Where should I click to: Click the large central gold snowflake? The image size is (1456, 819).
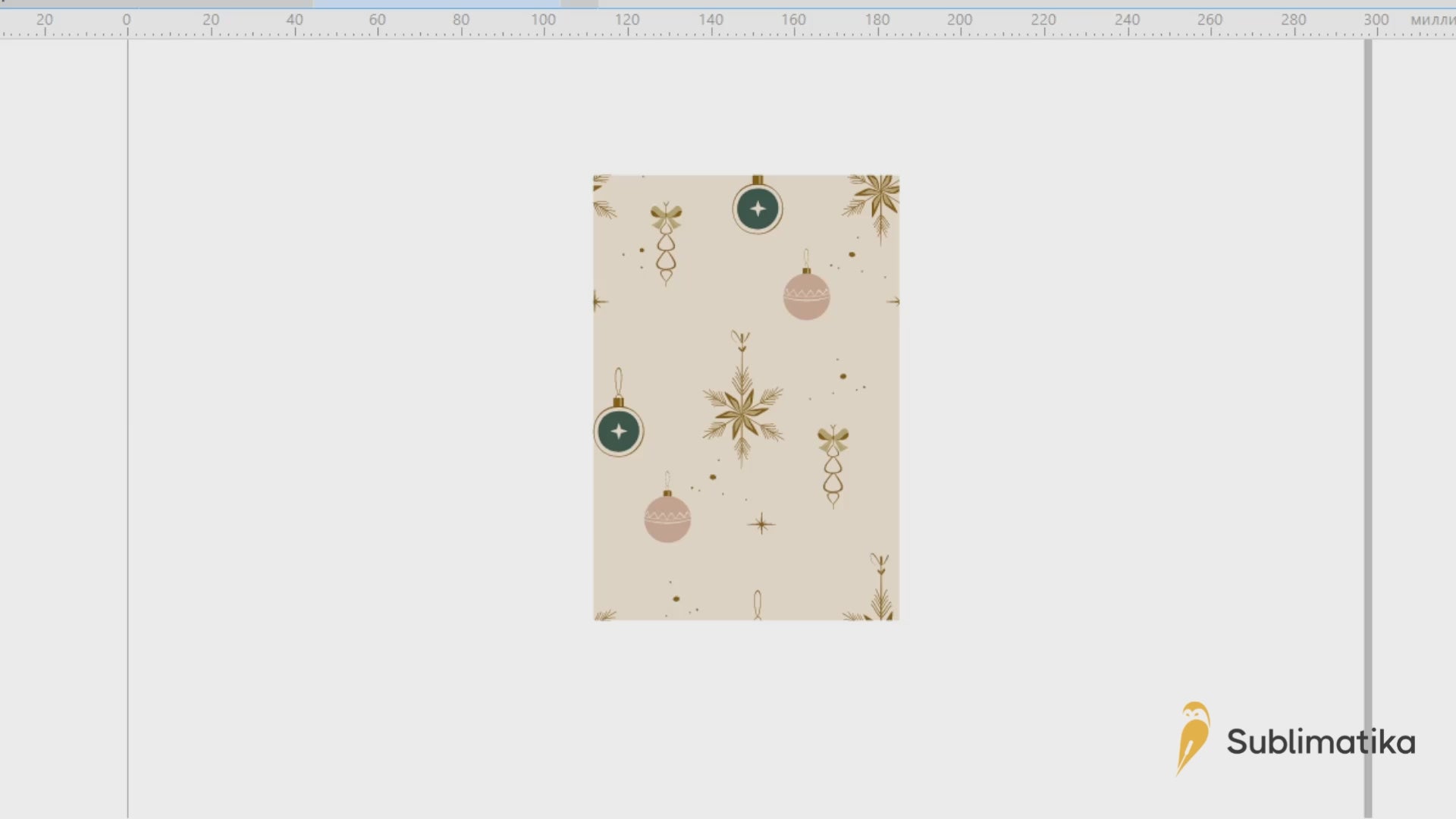pyautogui.click(x=742, y=412)
